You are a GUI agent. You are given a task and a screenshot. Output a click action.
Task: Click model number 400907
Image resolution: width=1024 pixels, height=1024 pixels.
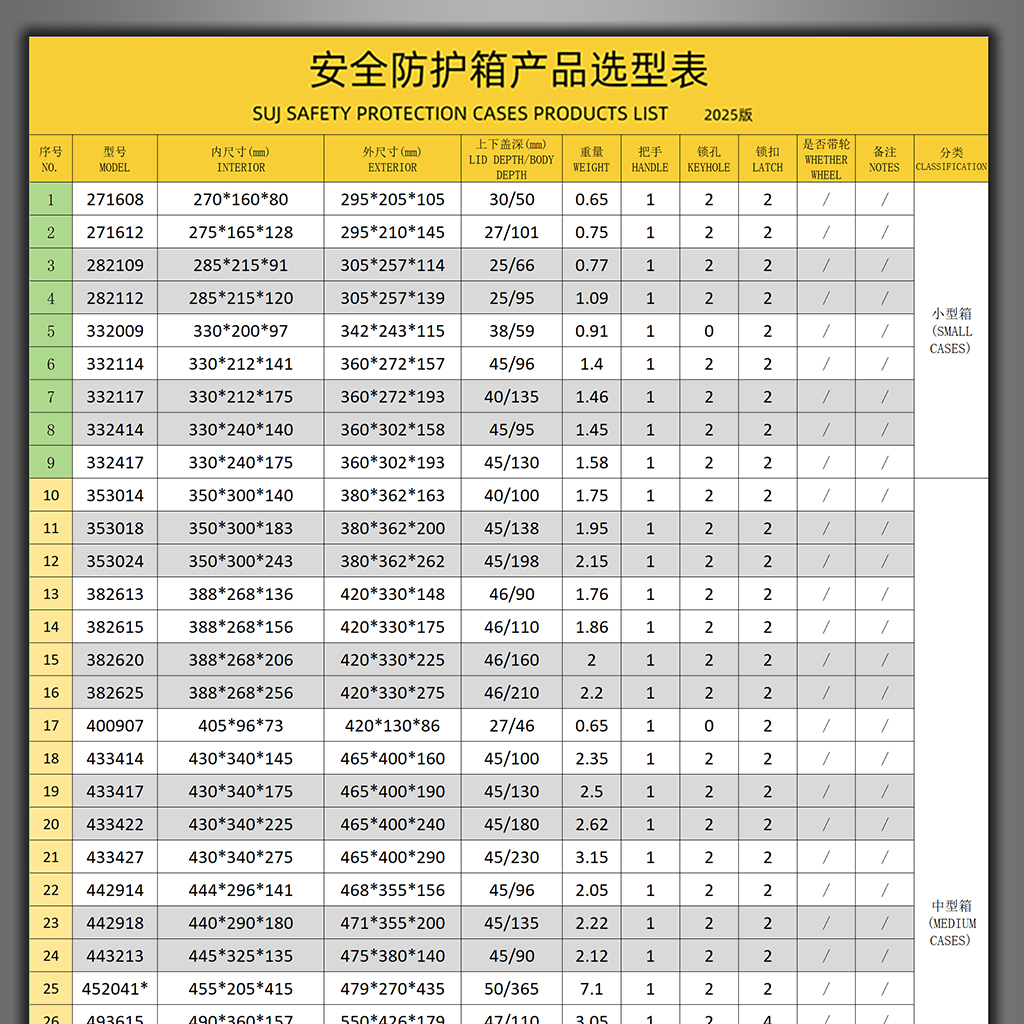click(115, 726)
